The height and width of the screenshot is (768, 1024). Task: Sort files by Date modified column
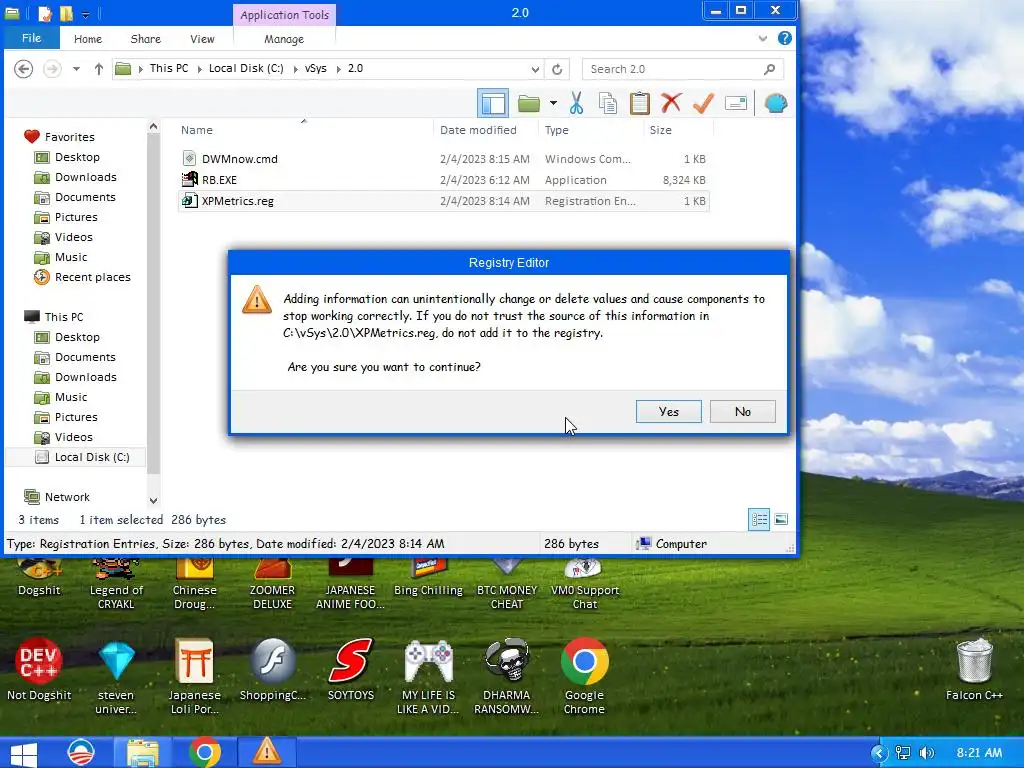point(478,130)
